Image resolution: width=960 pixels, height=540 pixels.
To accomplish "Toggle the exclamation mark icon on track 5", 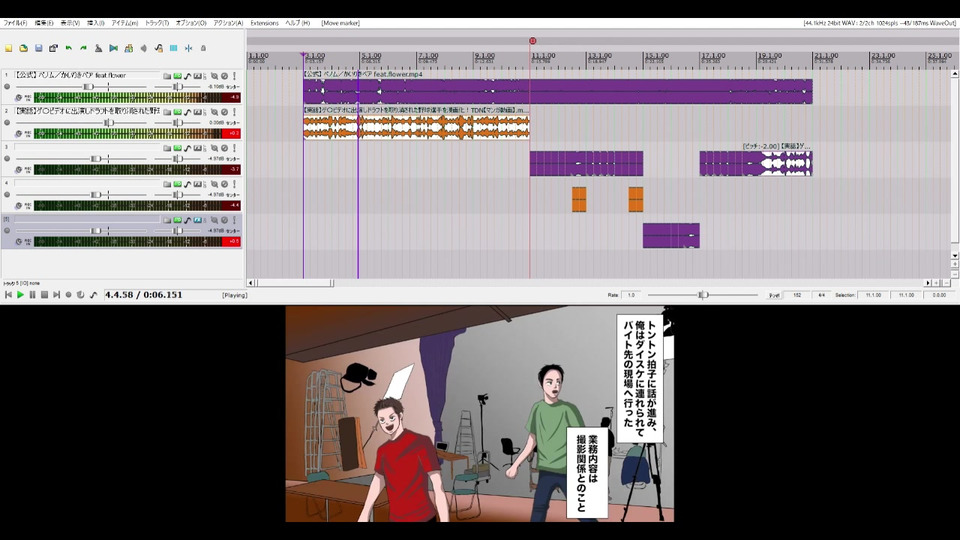I will [x=234, y=220].
